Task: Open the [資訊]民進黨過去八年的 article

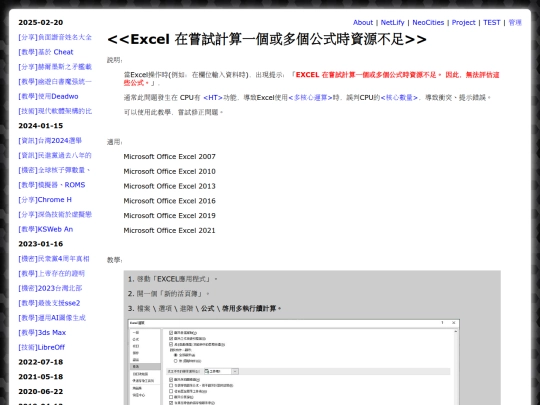Action: click(55, 155)
